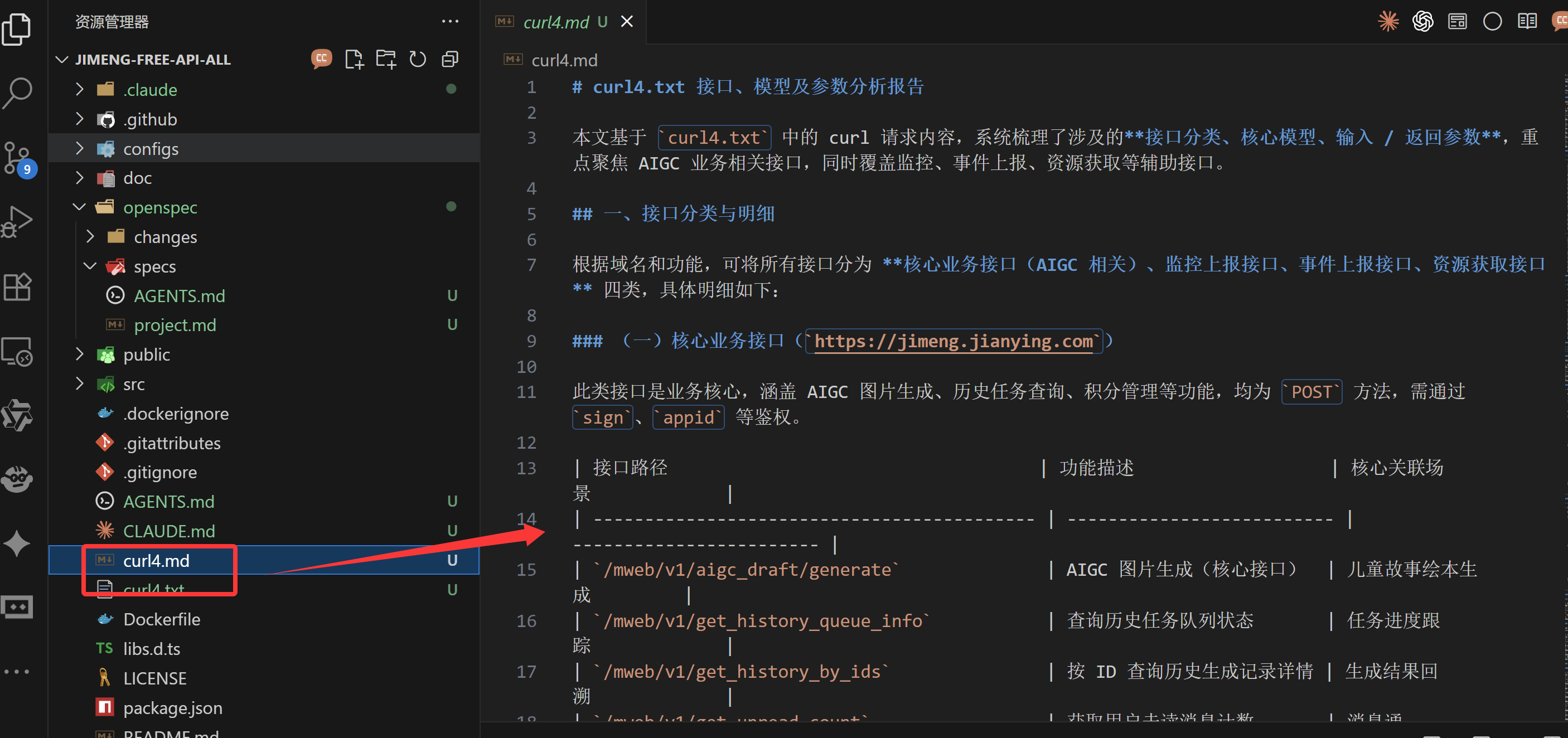
Task: Launch the Claude assistant from the title bar
Action: [1388, 21]
